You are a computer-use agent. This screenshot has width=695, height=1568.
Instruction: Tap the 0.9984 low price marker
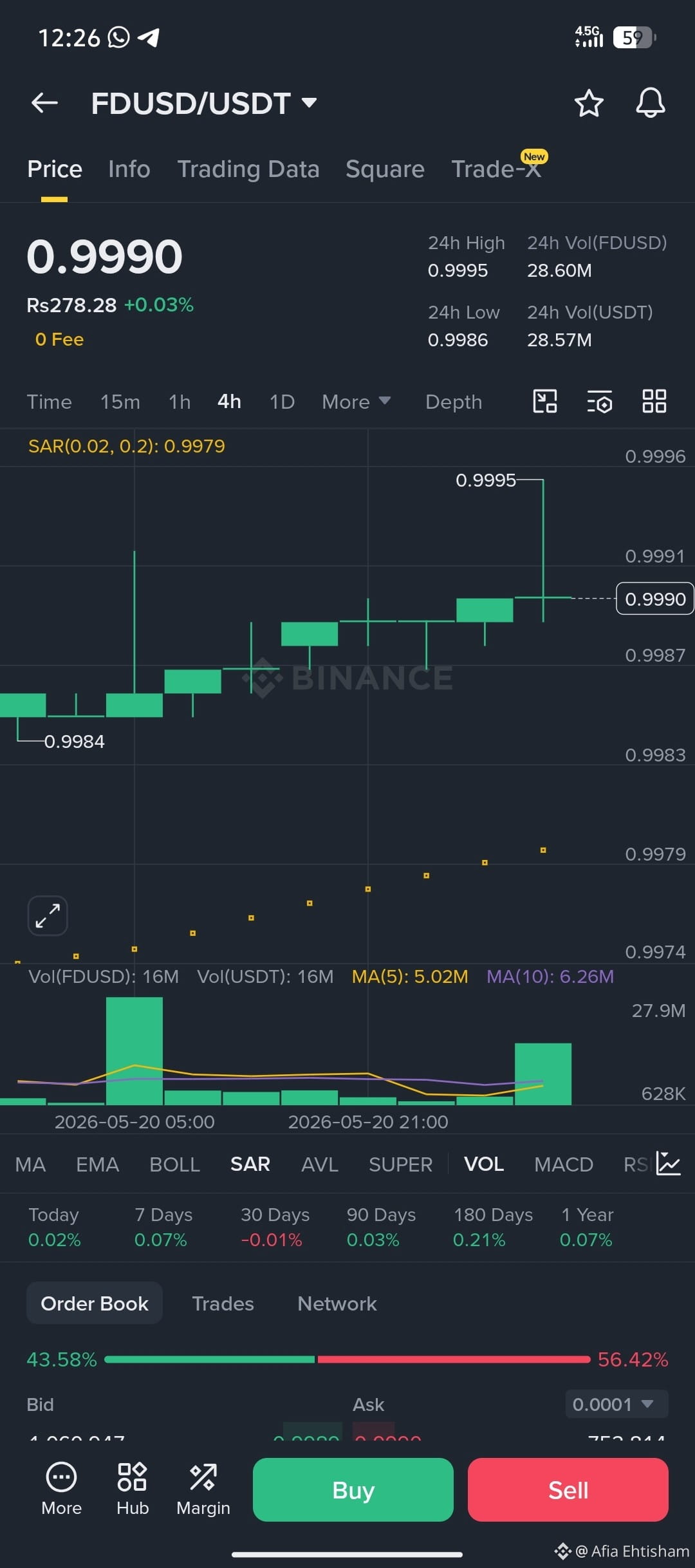tap(74, 742)
